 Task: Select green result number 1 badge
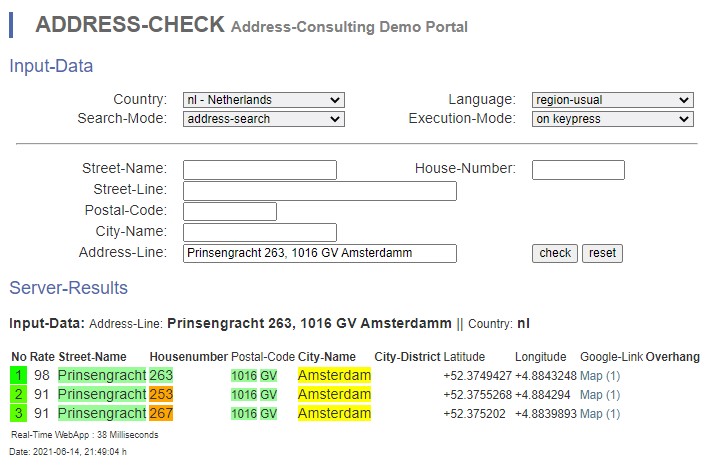click(x=18, y=376)
